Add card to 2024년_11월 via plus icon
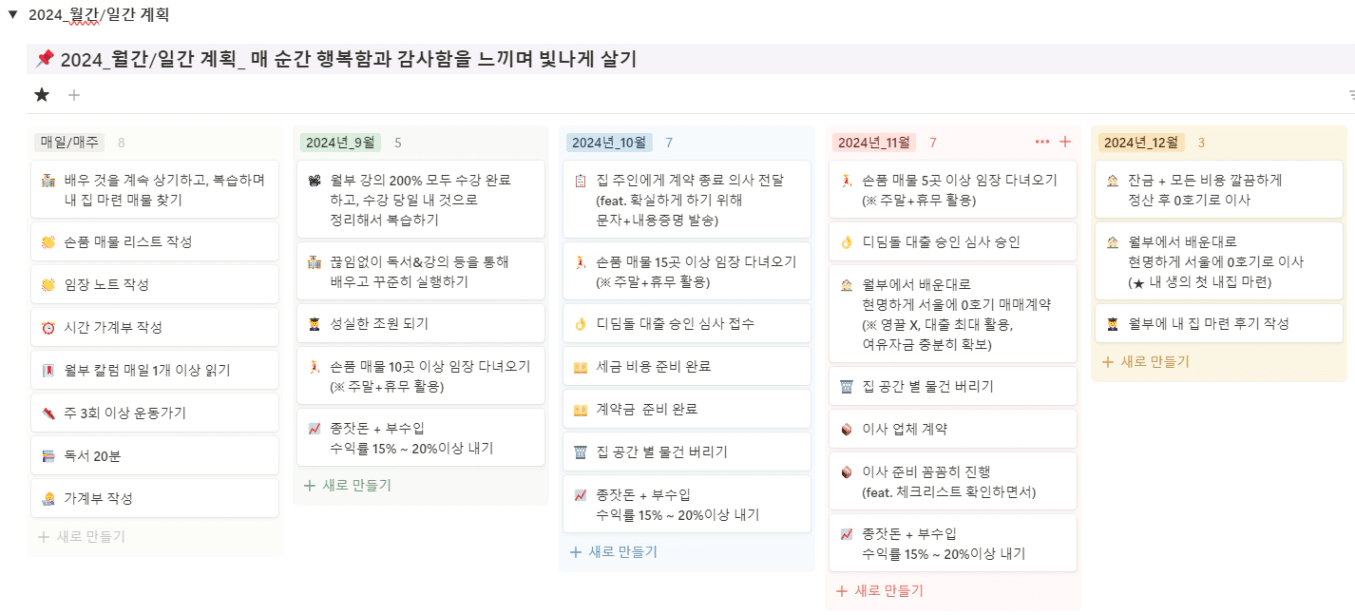 [1065, 142]
